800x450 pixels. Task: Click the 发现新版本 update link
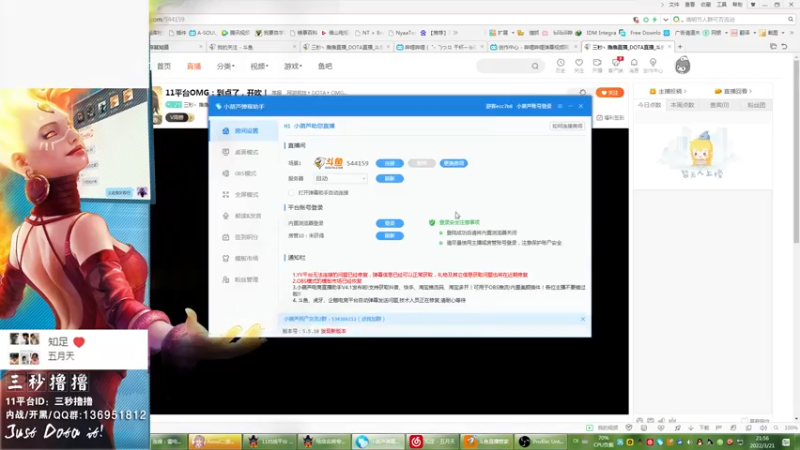334,331
